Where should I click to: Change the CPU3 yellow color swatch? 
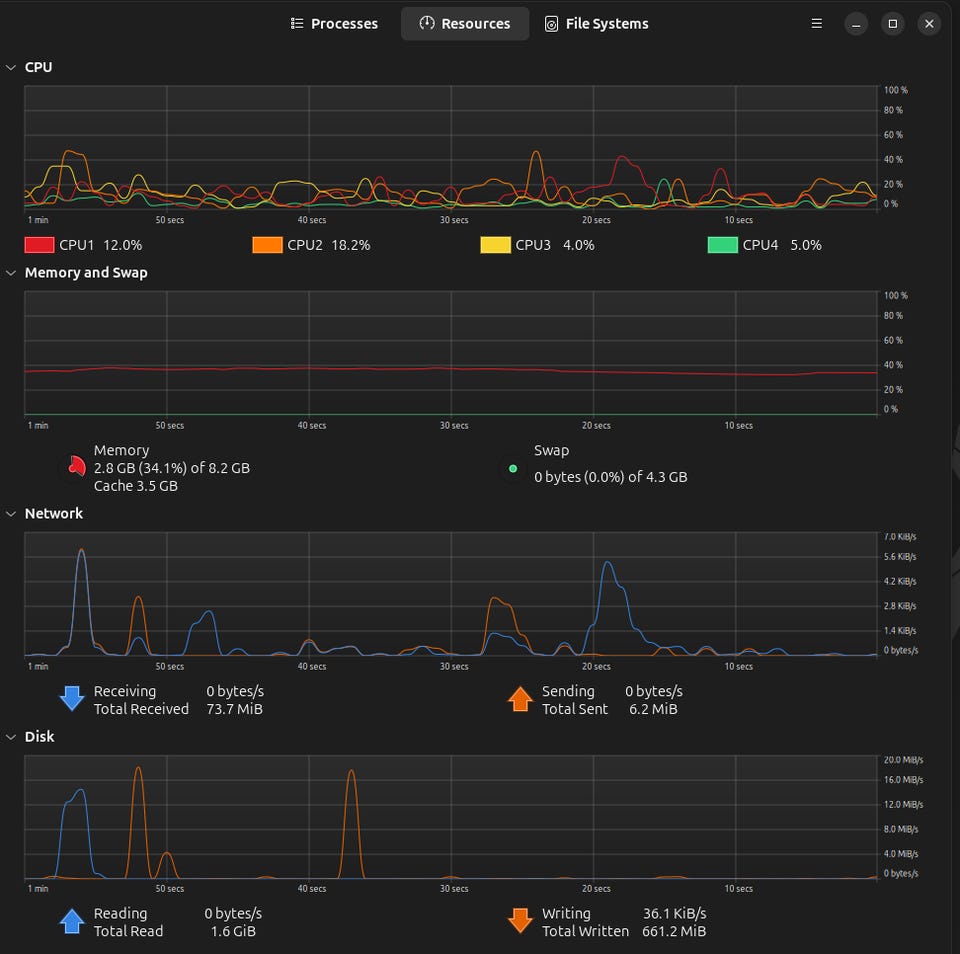pos(495,245)
